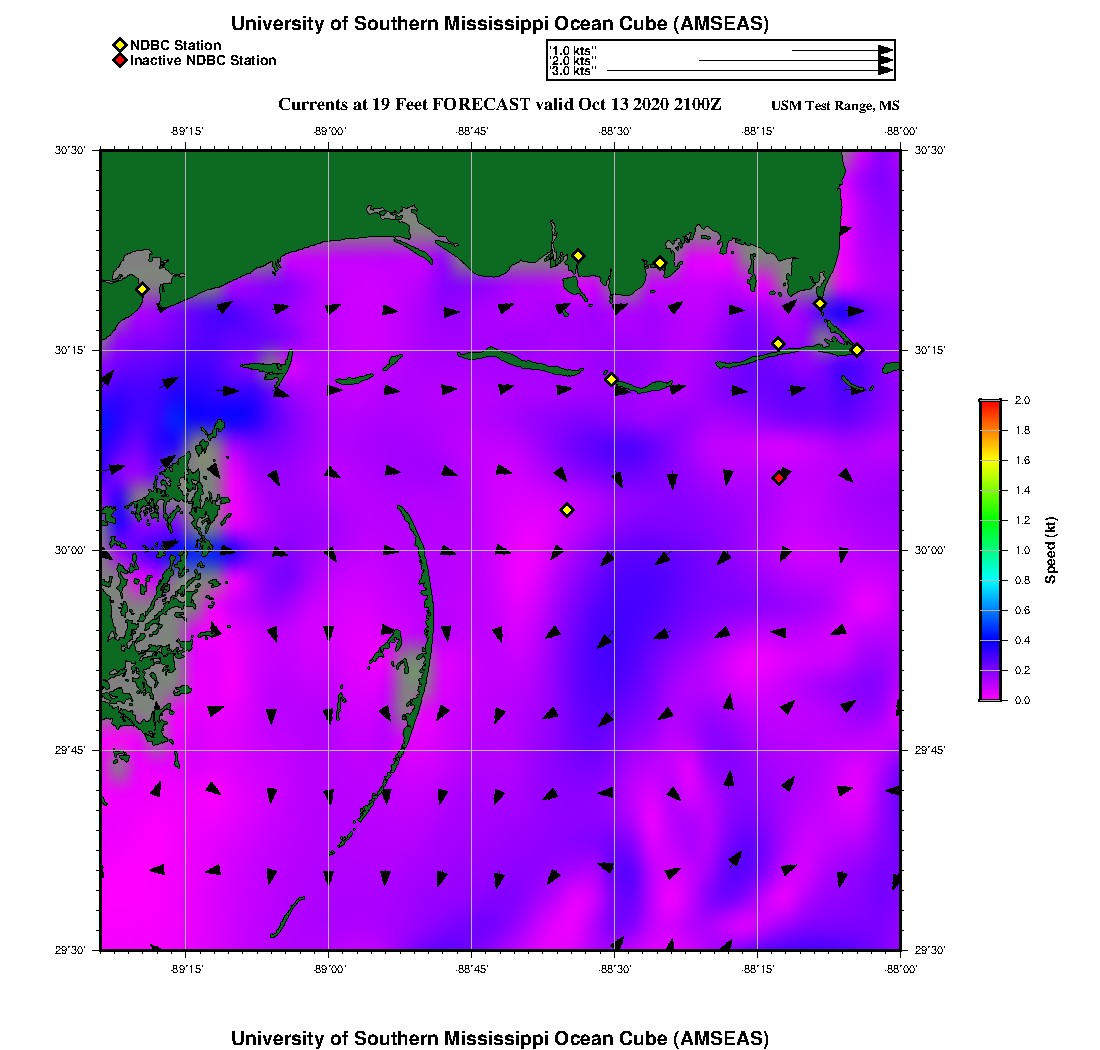Click the 1.0 kts label in scale legend
This screenshot has height=1050, width=1100.
tap(573, 50)
